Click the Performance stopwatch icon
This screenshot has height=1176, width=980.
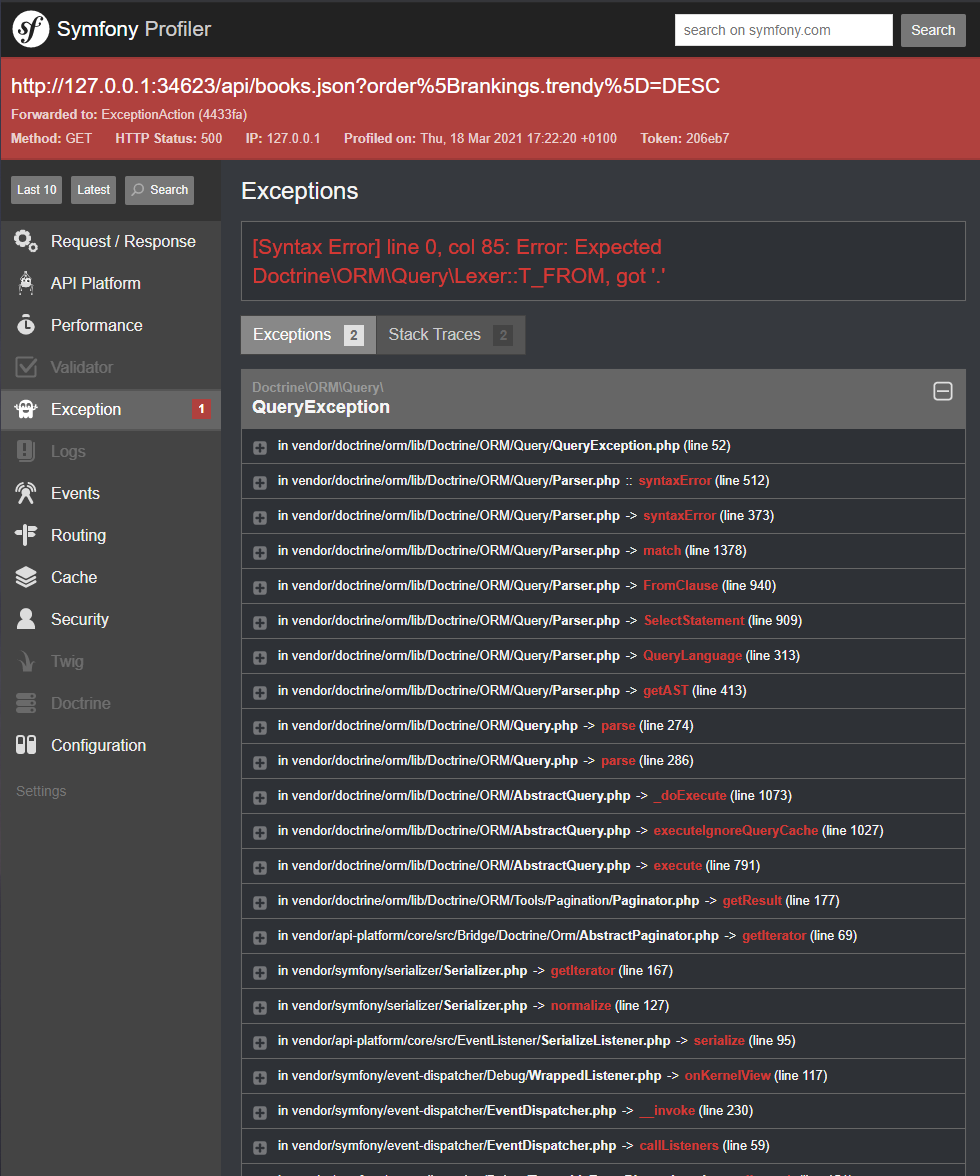[x=25, y=326]
